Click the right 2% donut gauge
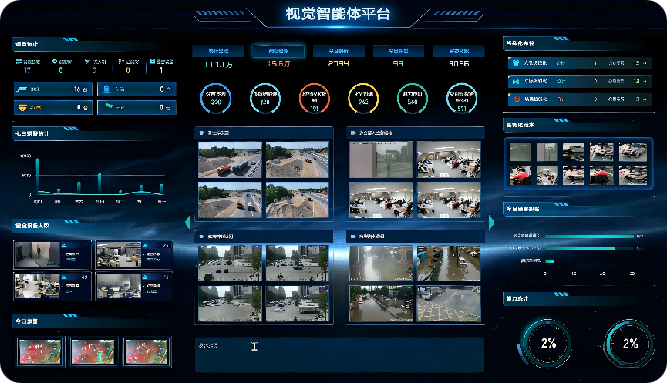Image resolution: width=667 pixels, height=384 pixels. click(630, 343)
